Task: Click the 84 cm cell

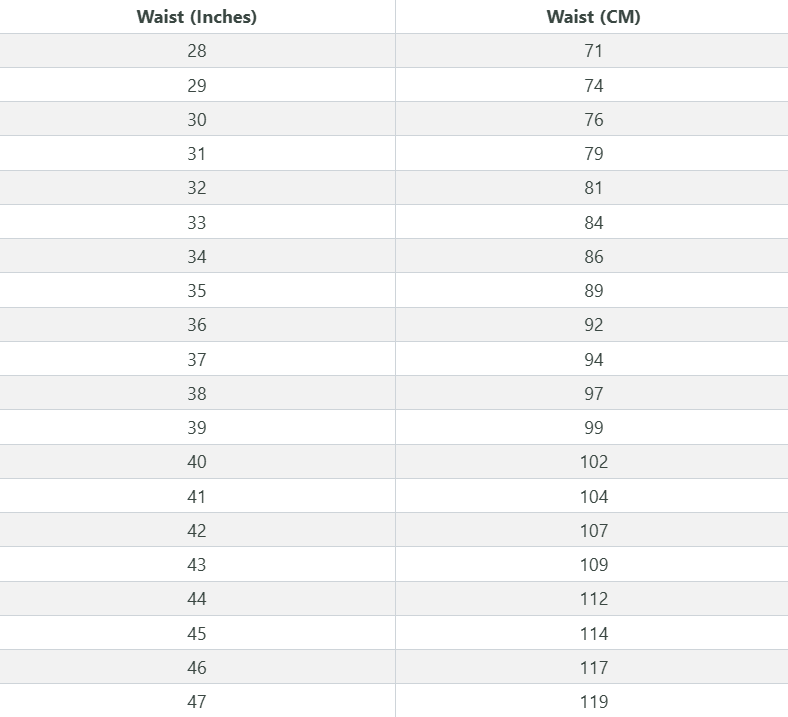Action: click(594, 222)
